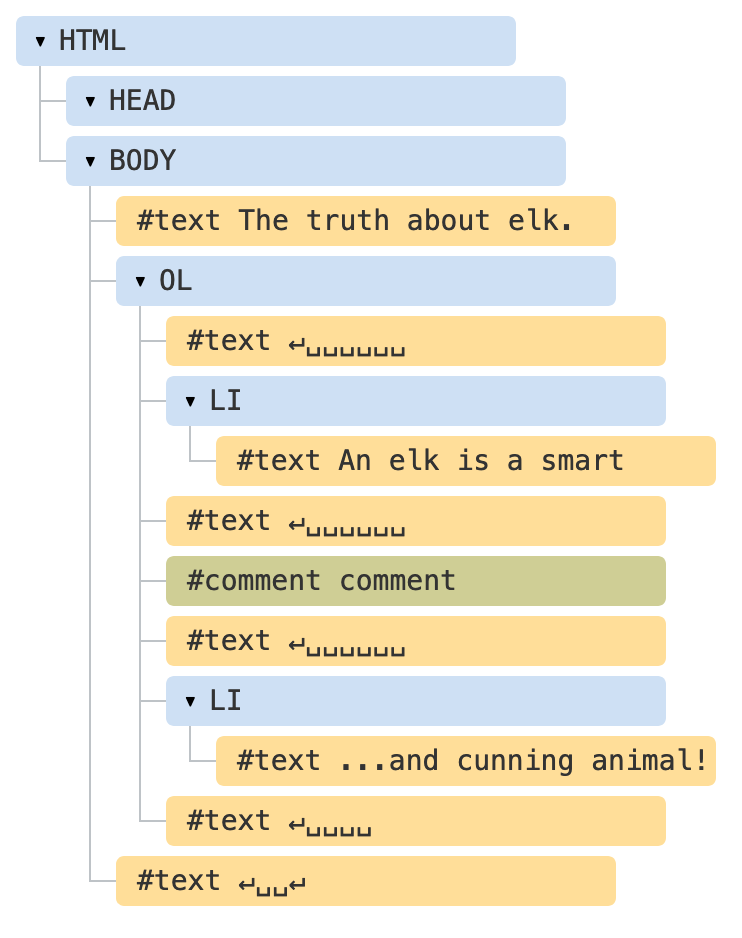This screenshot has width=742, height=938.
Task: Collapse the OL node triangle
Action: (x=140, y=281)
